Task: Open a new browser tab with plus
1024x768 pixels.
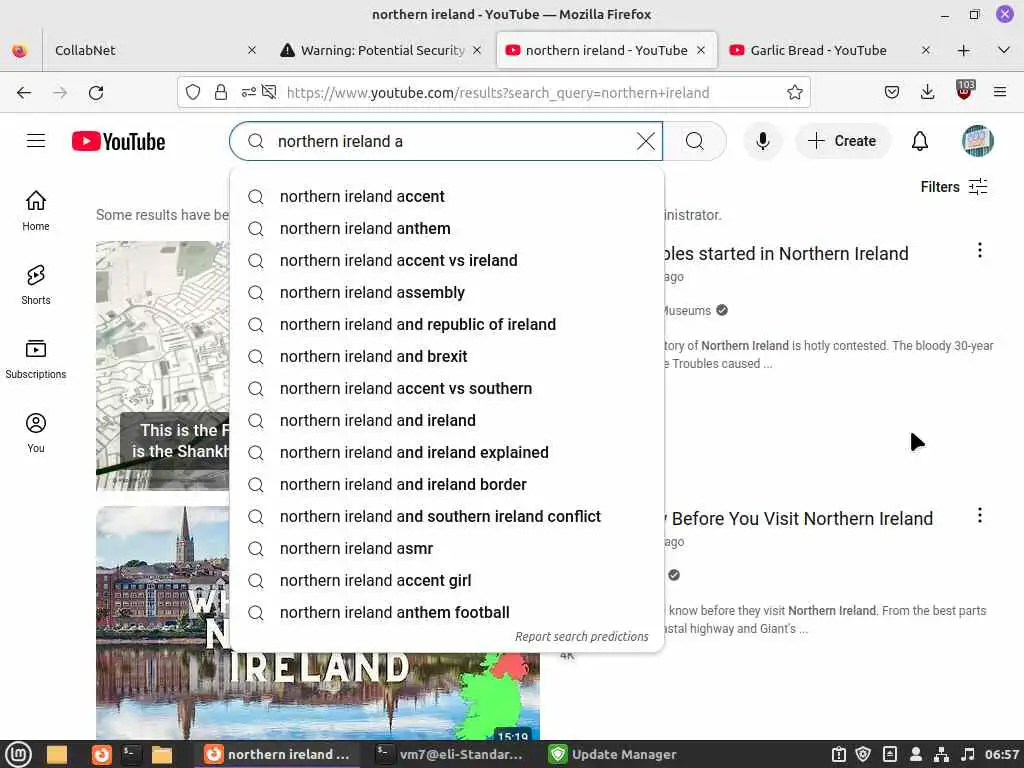Action: pos(963,50)
